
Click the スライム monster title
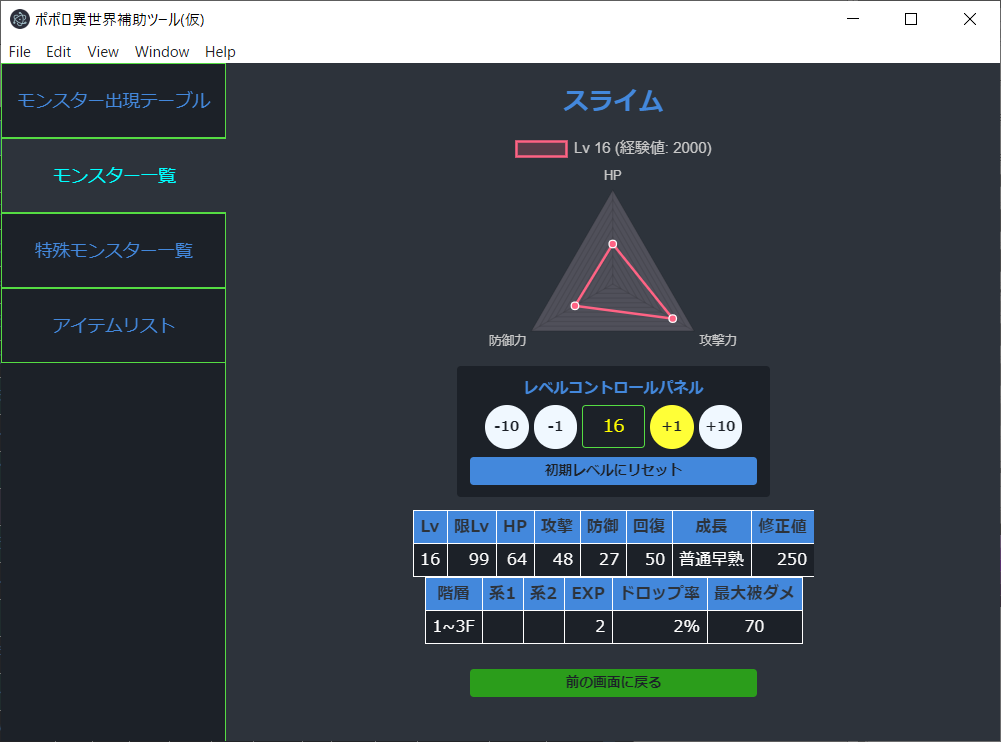613,101
